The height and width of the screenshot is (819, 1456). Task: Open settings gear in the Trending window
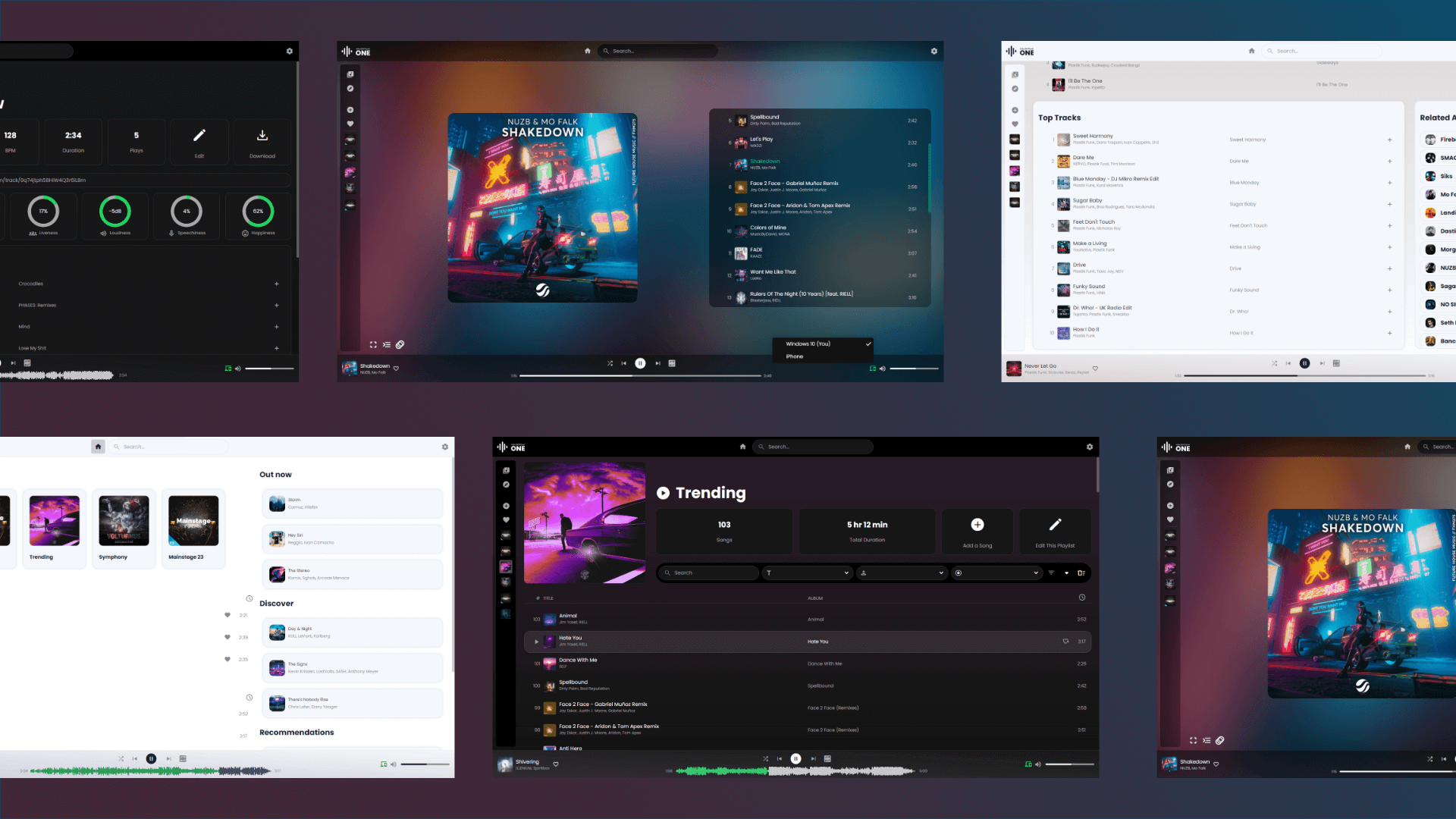[1090, 447]
